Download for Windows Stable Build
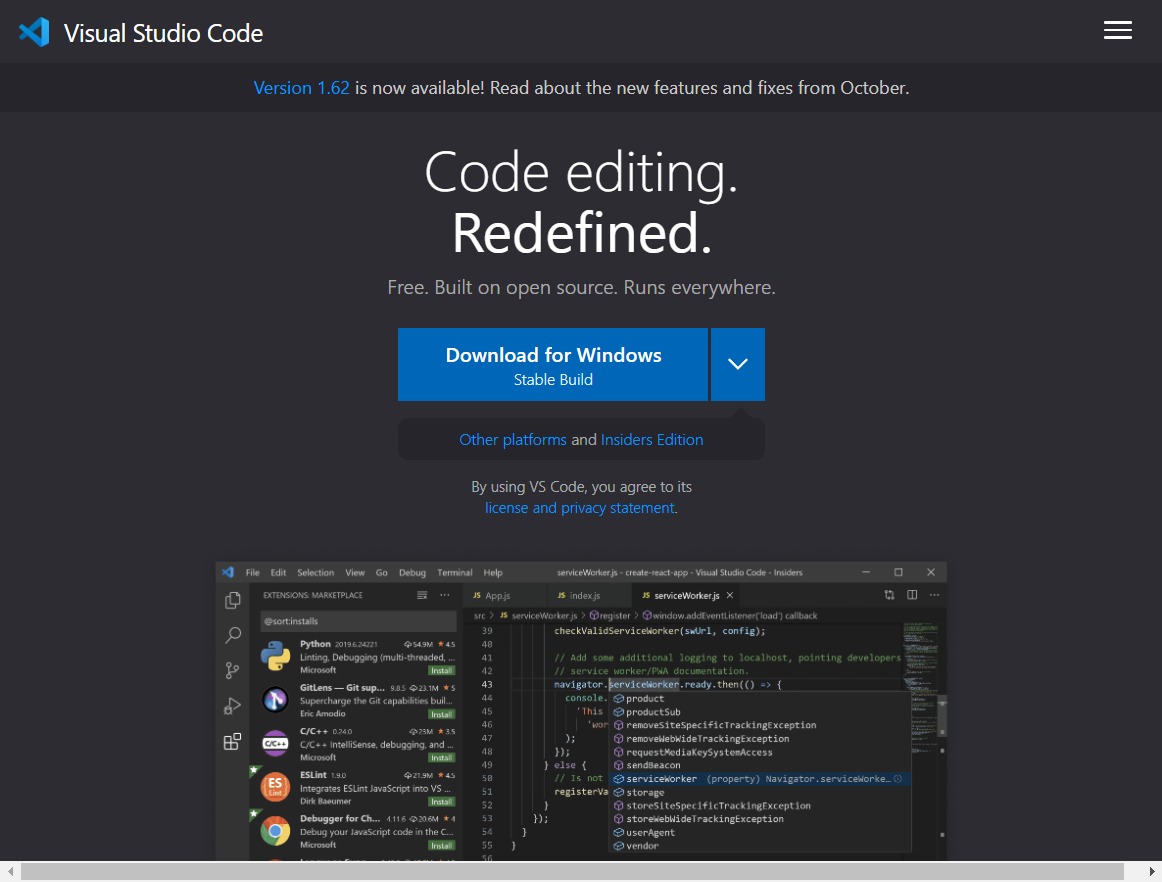This screenshot has height=882, width=1162. pos(553,364)
